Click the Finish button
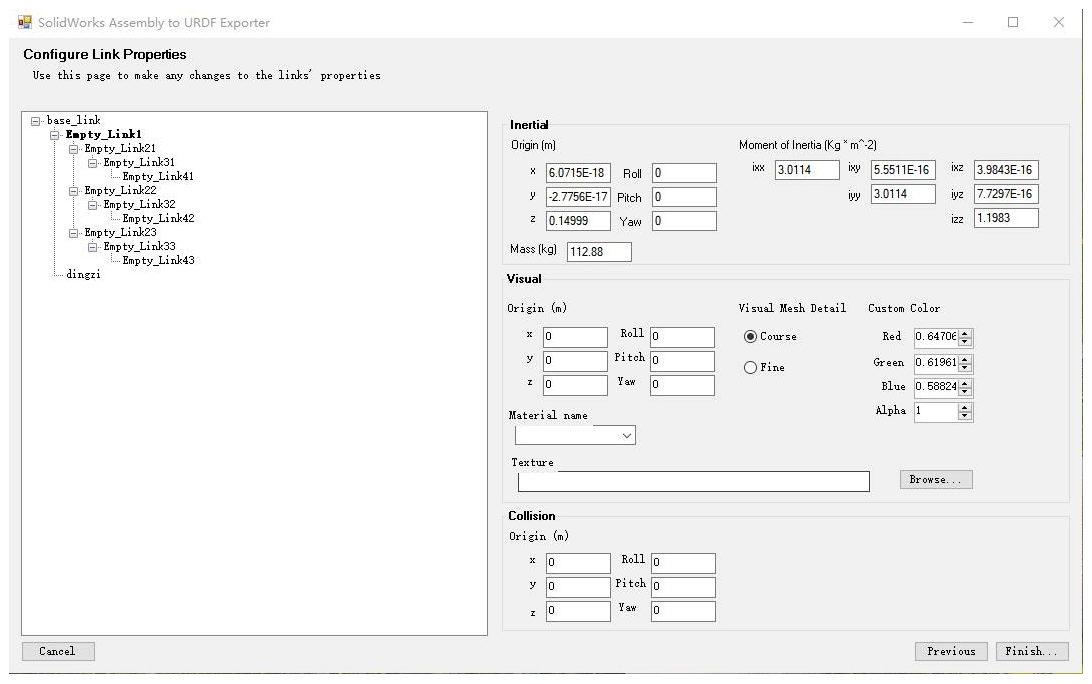Viewport: 1092px width, 684px height. pyautogui.click(x=1031, y=651)
